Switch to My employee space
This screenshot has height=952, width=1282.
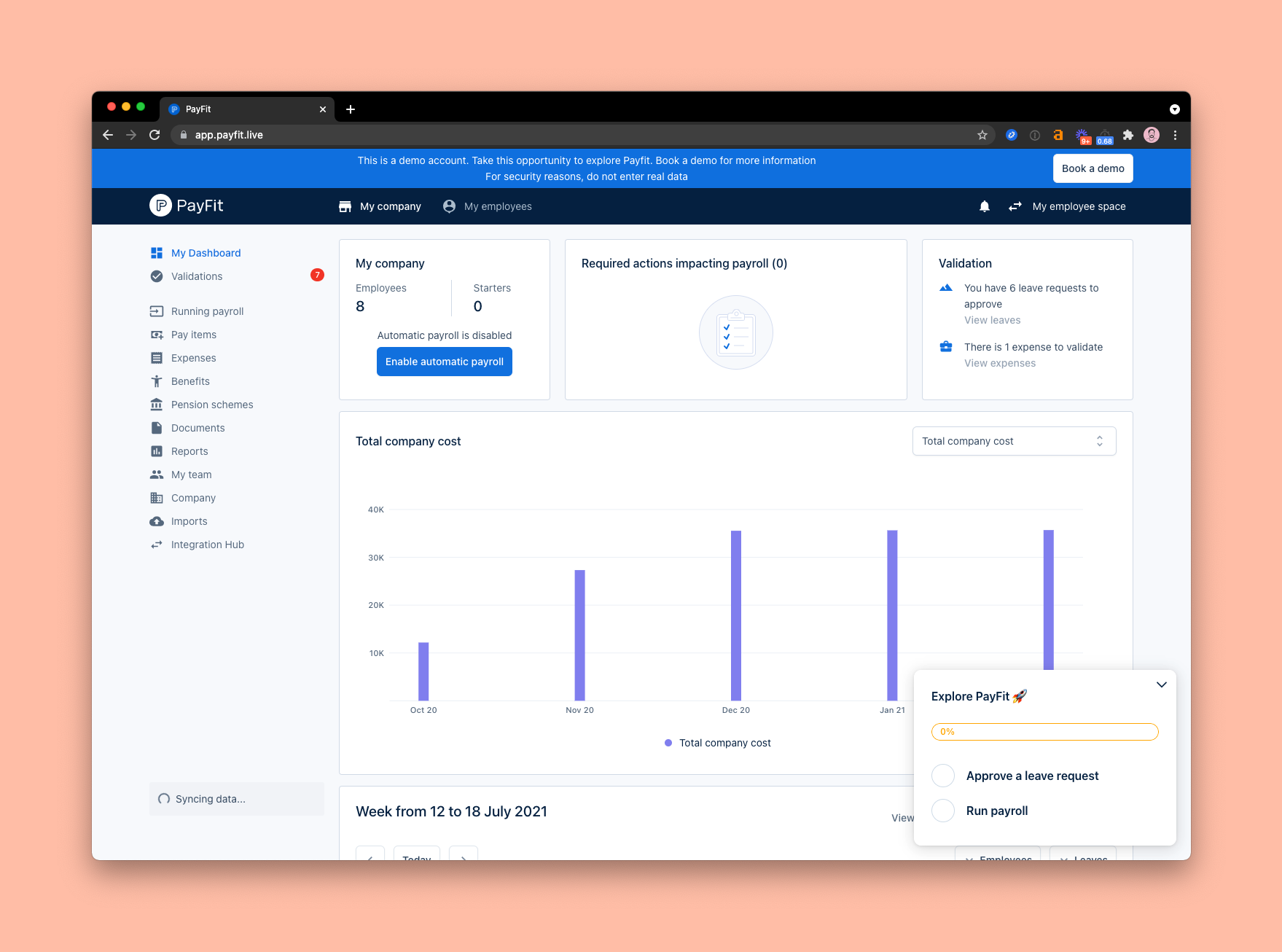(1079, 206)
